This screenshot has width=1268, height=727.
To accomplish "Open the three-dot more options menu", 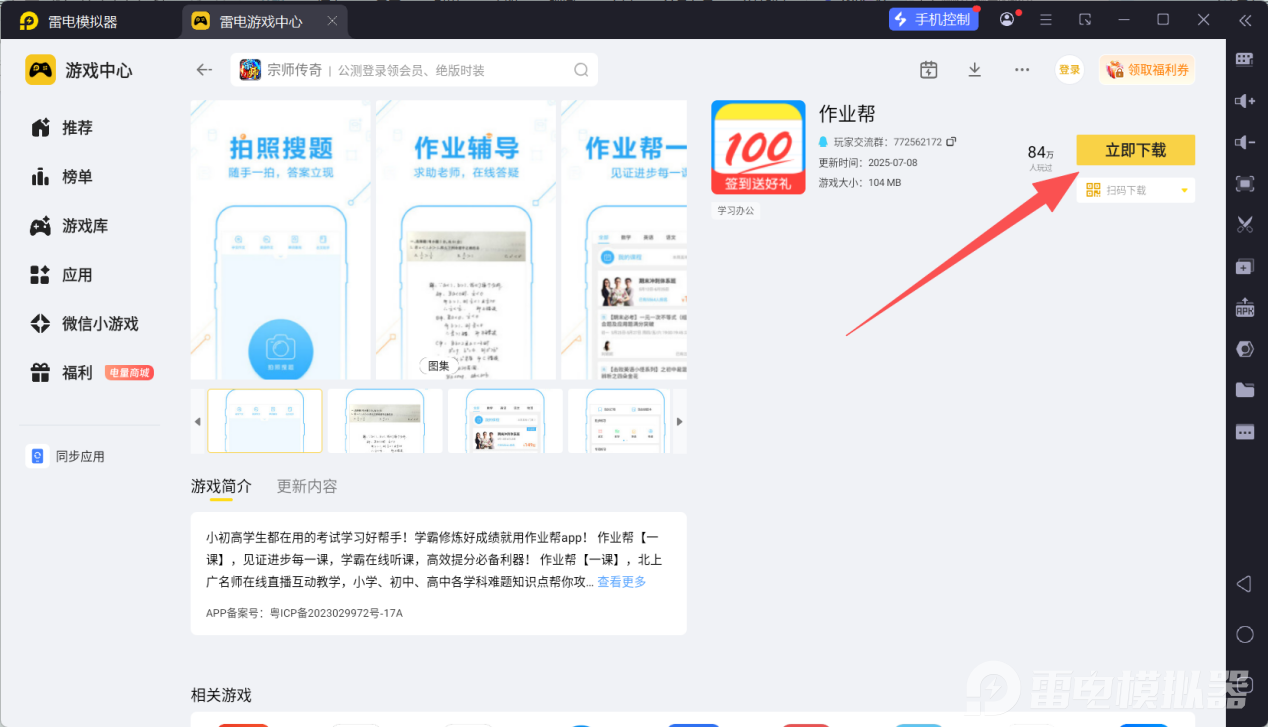I will click(x=1021, y=70).
